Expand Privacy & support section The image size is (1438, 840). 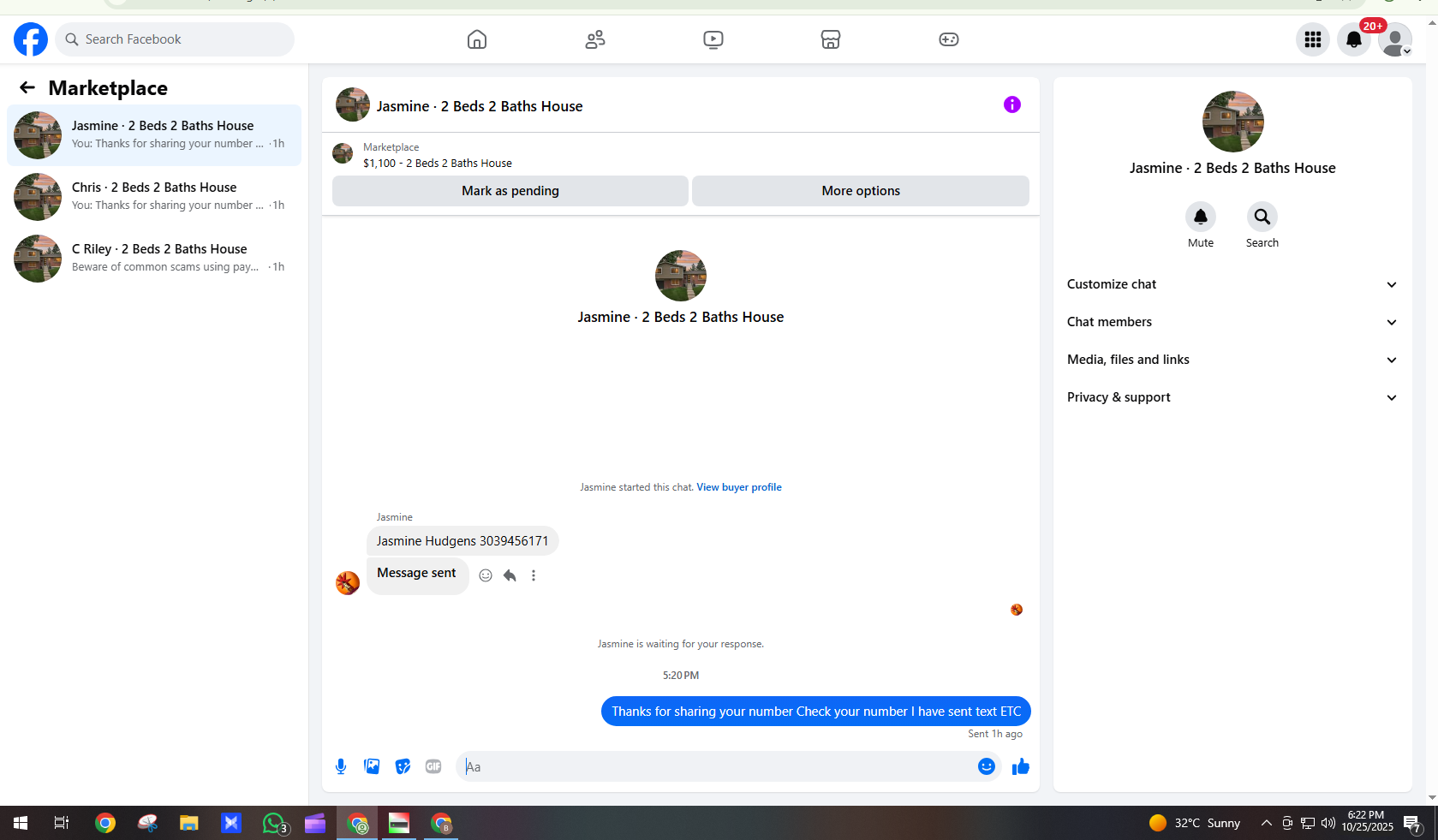click(x=1232, y=397)
